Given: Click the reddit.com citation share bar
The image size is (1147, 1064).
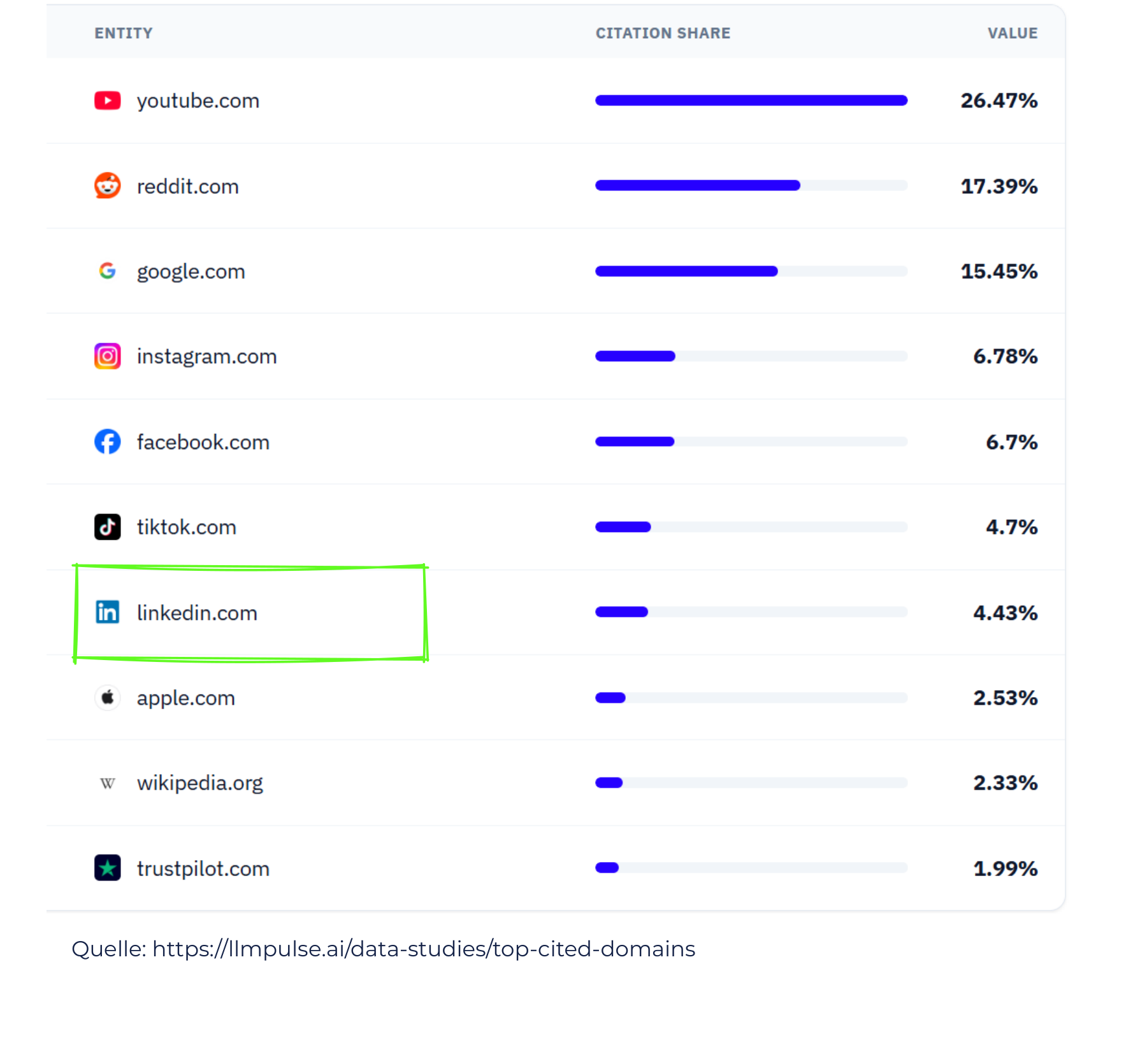Looking at the screenshot, I should (751, 185).
